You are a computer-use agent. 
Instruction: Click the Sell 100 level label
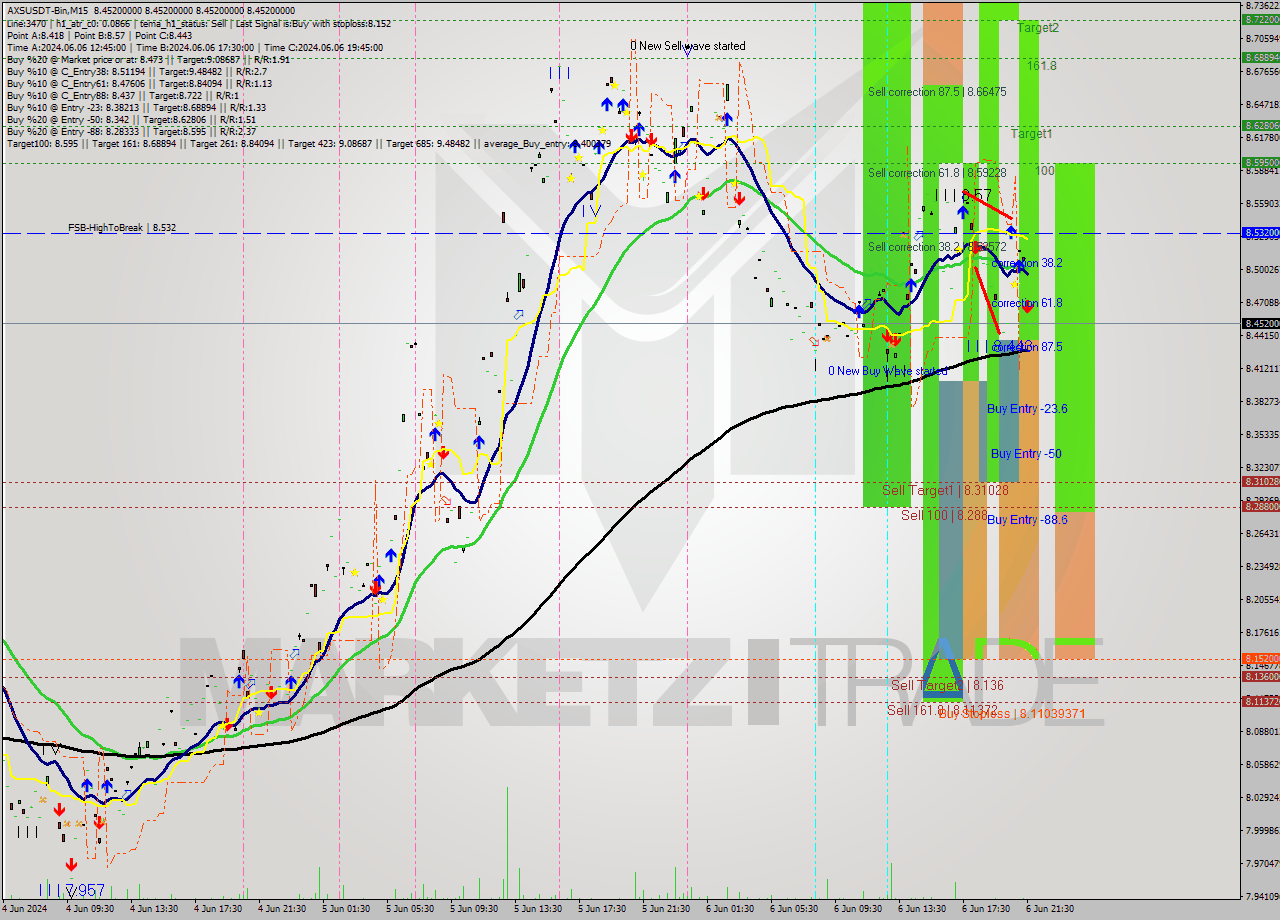[x=944, y=515]
